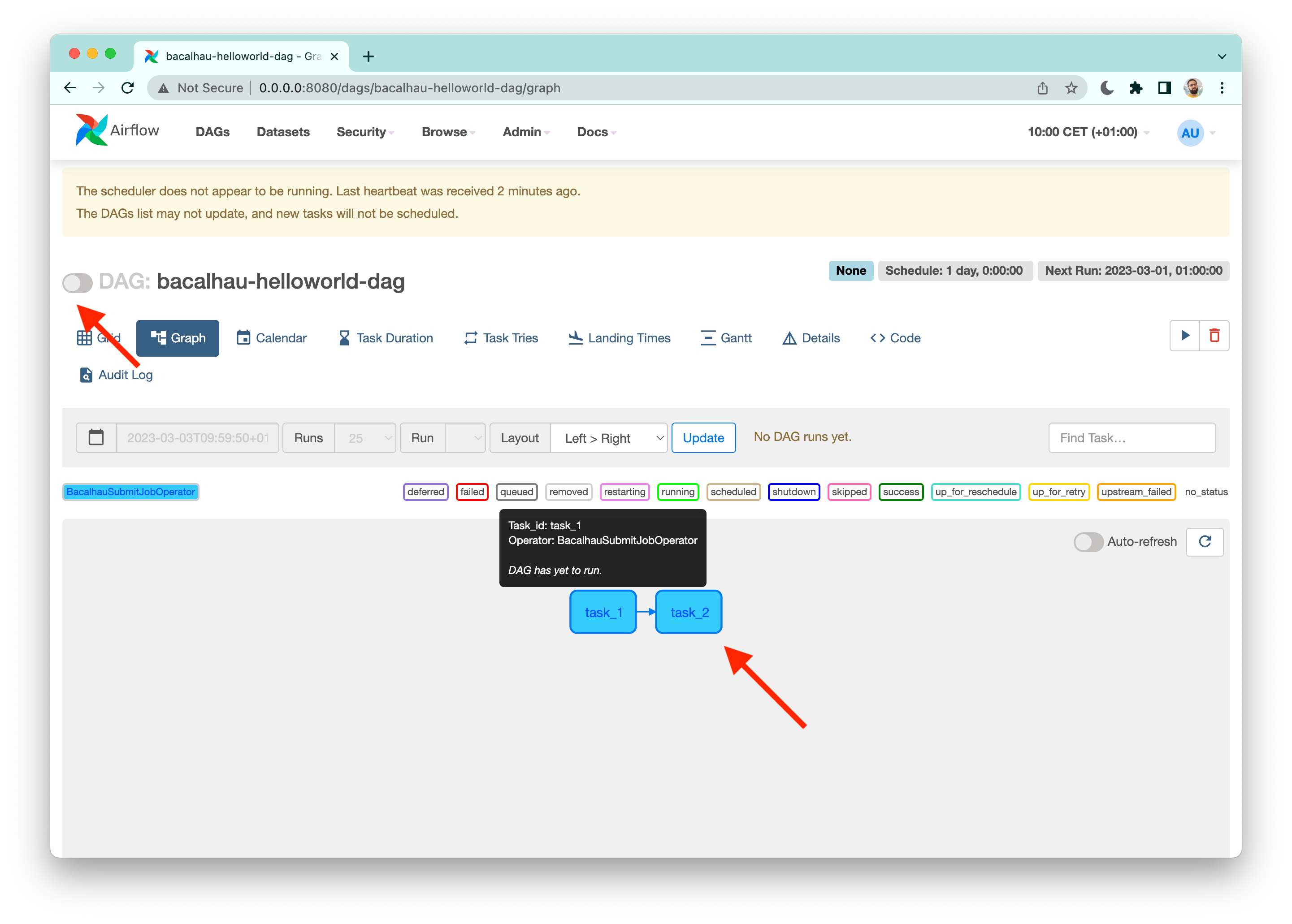This screenshot has height=924, width=1292.
Task: Click the BacalhauSubmitJobOperator legend label
Action: (x=130, y=492)
